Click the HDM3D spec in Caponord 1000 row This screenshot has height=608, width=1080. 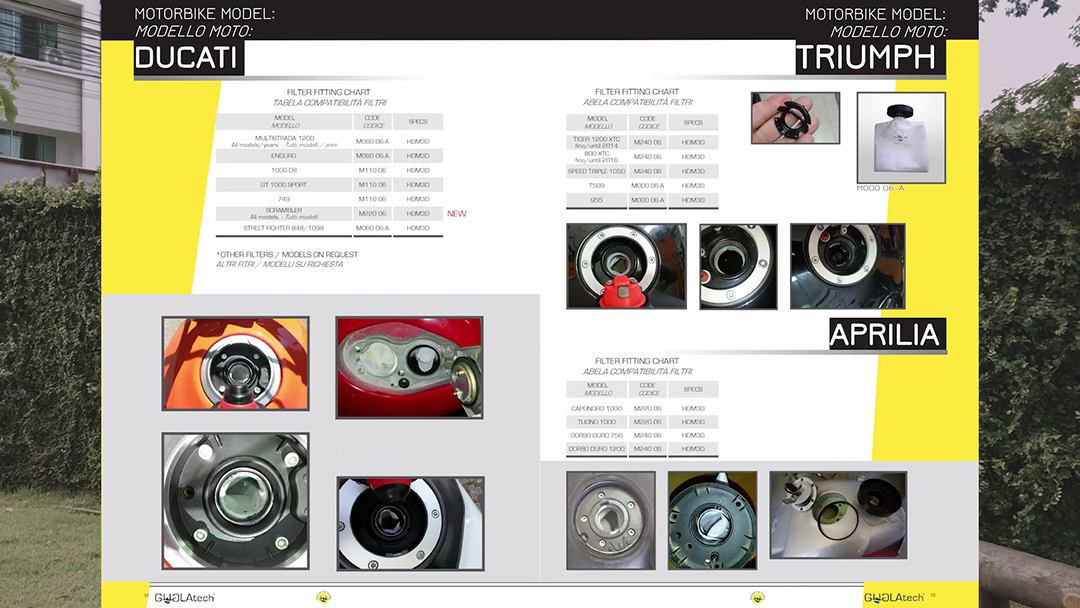point(693,408)
